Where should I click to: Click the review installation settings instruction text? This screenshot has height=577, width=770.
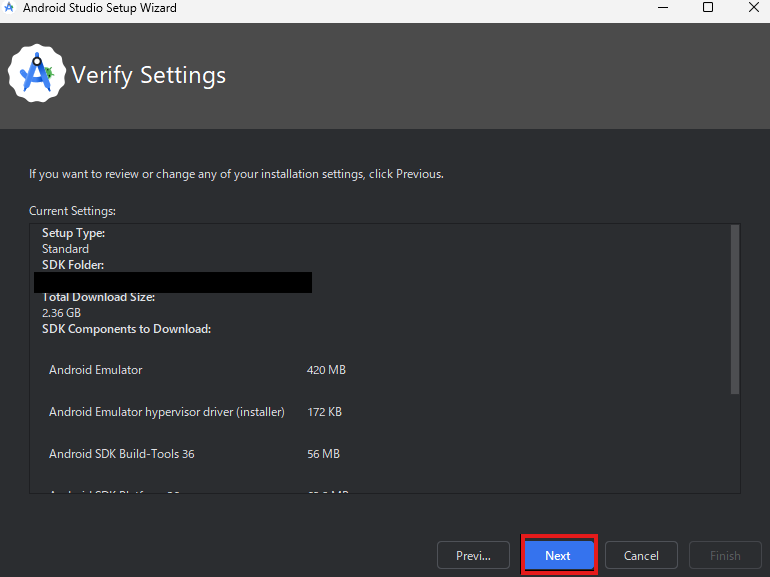coord(236,174)
